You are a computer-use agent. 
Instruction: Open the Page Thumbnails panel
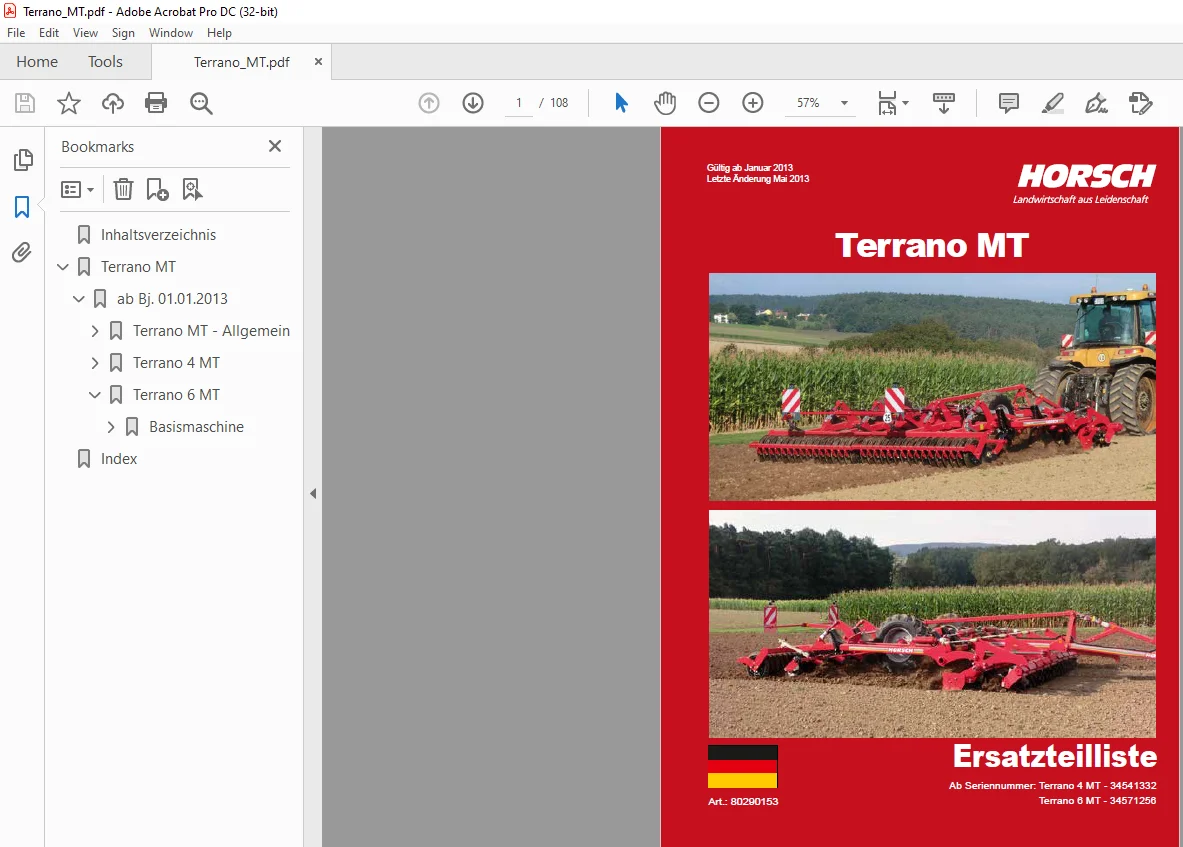[23, 159]
